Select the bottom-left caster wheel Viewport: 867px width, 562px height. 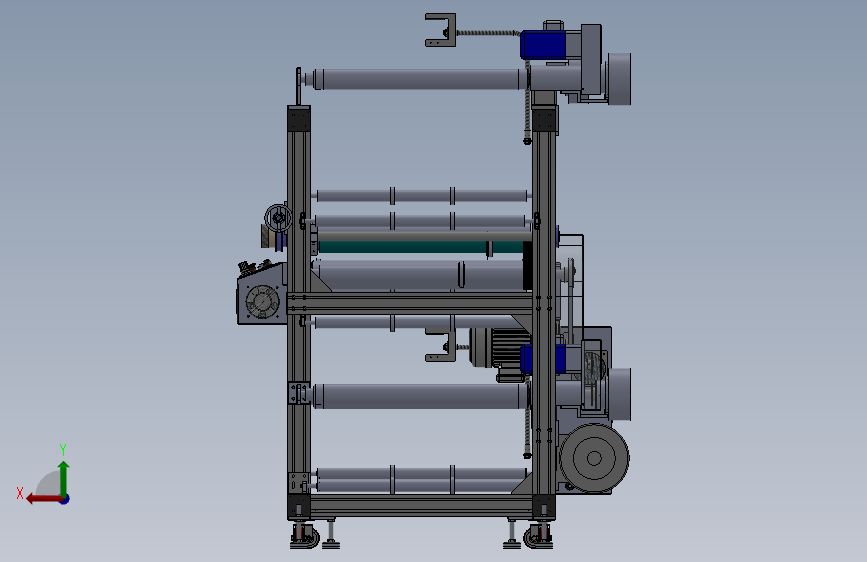[x=305, y=537]
